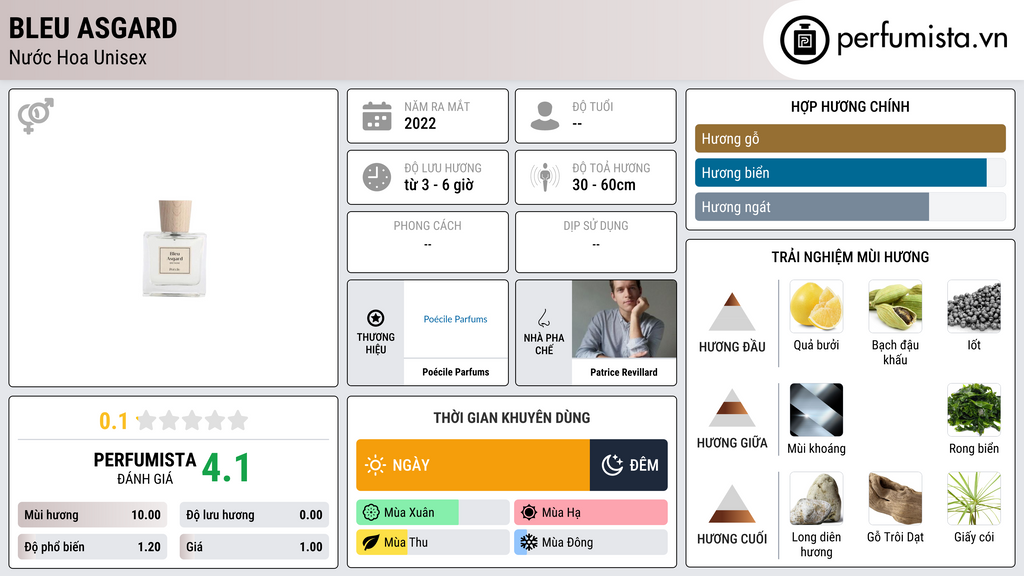1024x576 pixels.
Task: Click the Độ lưu hương 0.00 score bar
Action: coord(254,515)
